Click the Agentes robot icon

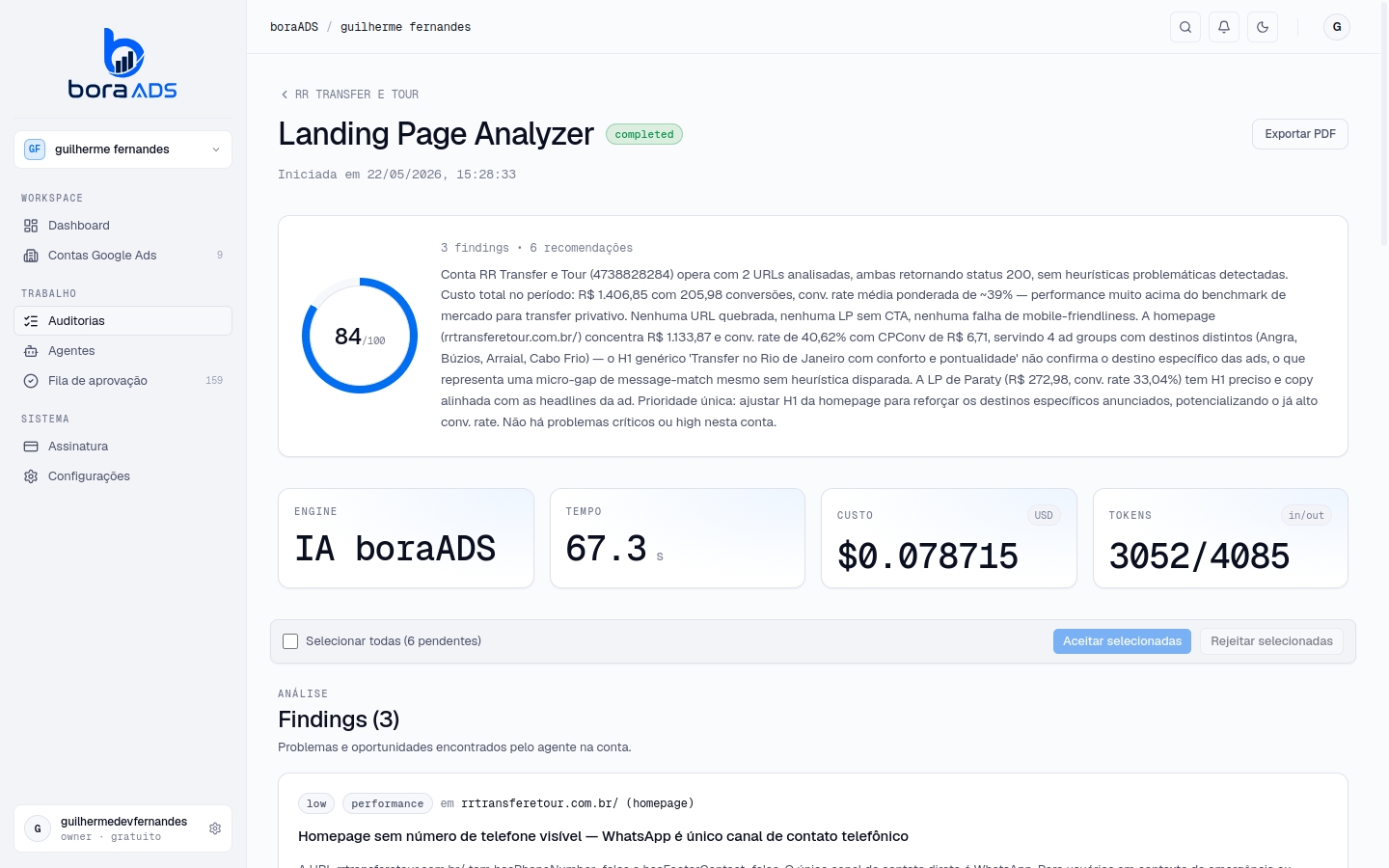31,351
